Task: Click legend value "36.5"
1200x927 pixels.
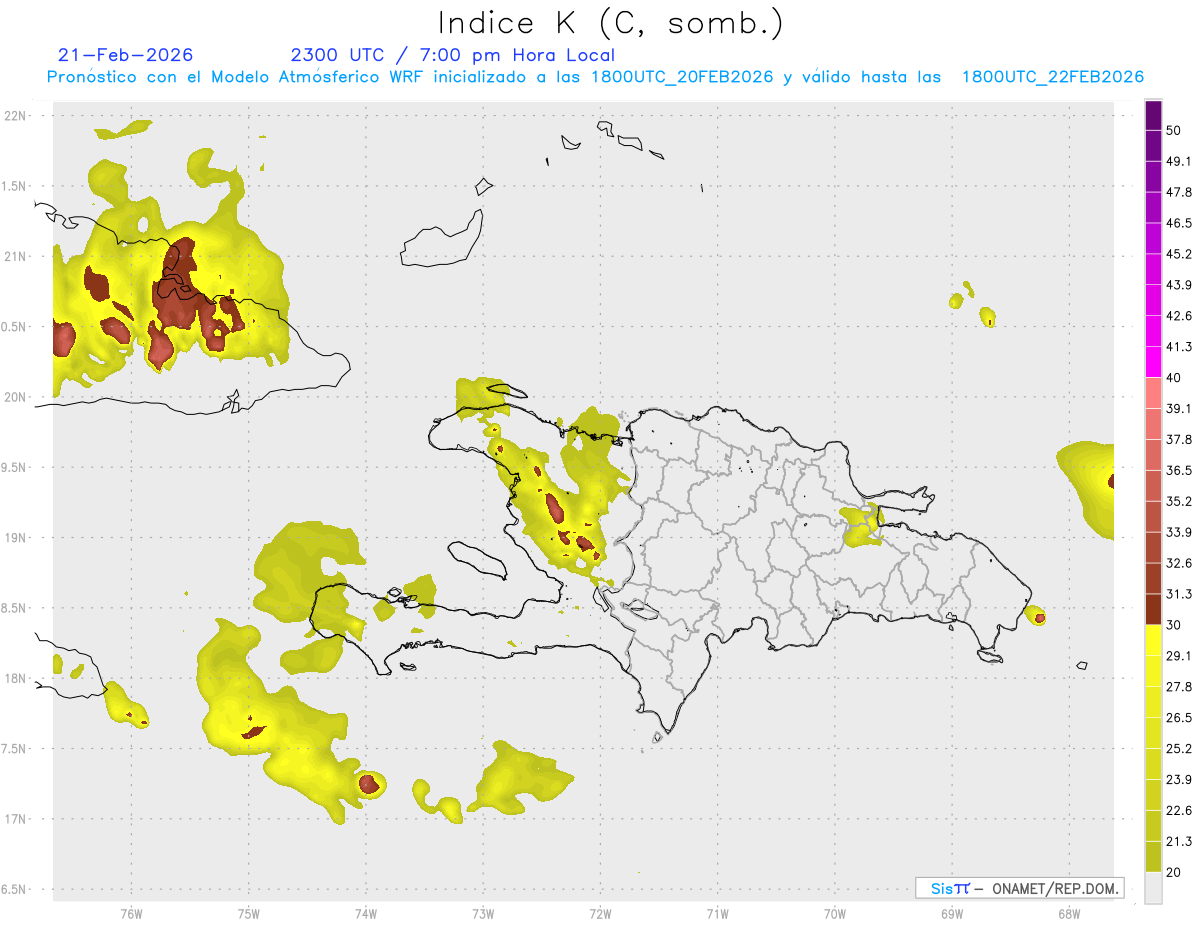Action: click(1179, 470)
